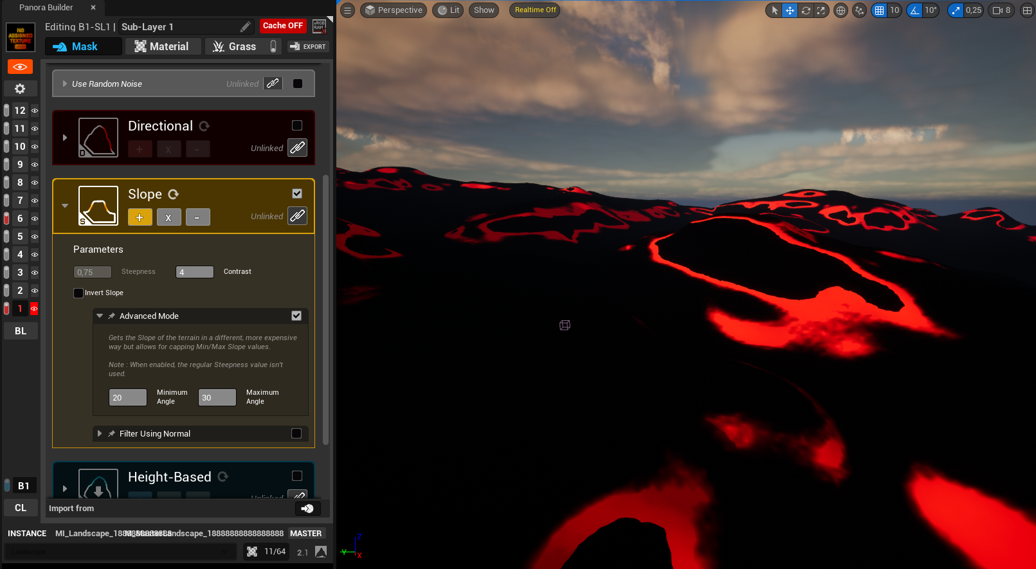Enable the Invert Slope checkbox
Screen dimensions: 1036x569
[78, 293]
